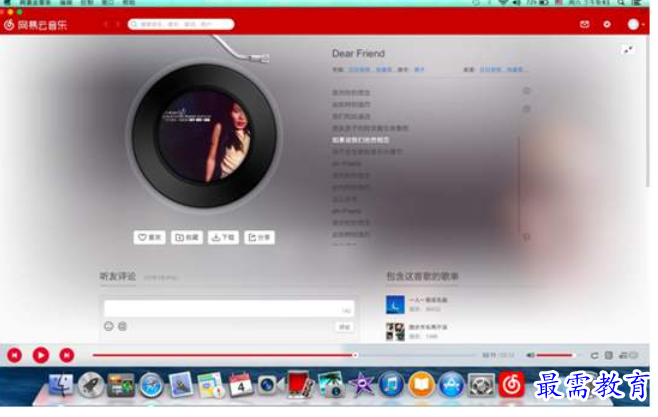Screen dimensions: 658x417
Task: Open Photo Booth in the dock
Action: 301,385
